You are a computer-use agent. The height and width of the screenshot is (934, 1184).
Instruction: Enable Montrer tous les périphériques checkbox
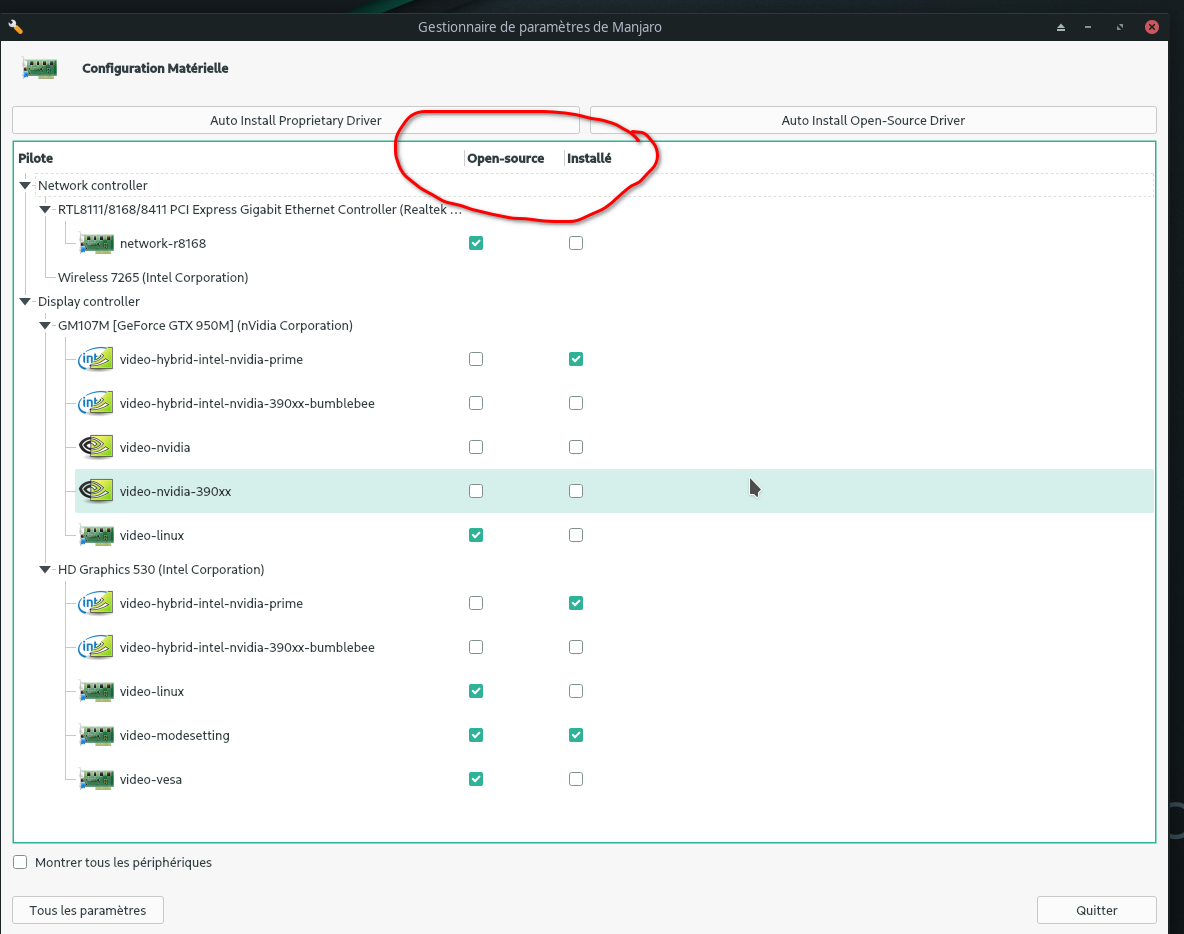[20, 862]
